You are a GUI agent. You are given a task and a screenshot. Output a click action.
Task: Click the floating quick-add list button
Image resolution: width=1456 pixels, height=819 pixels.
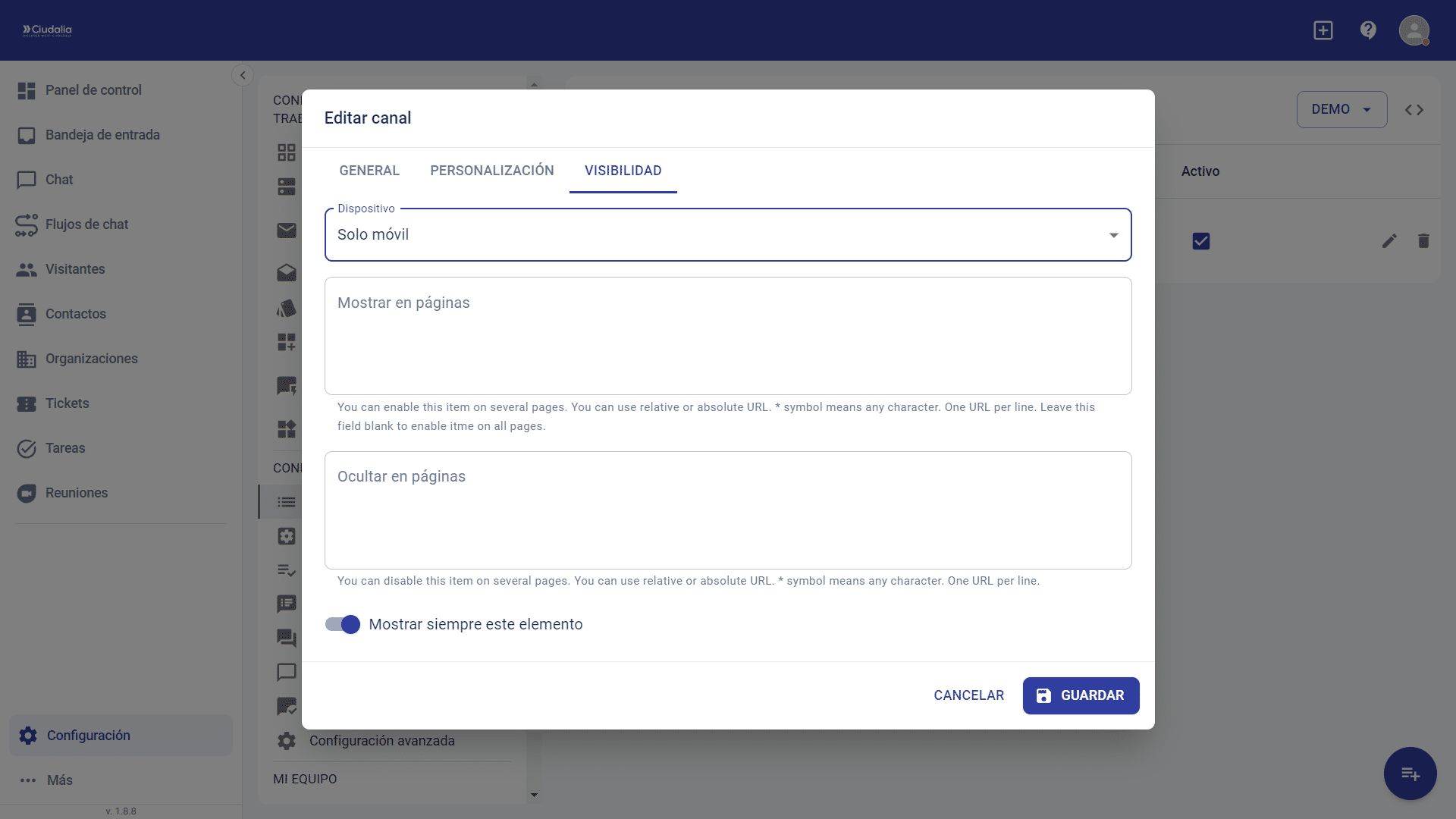coord(1410,773)
